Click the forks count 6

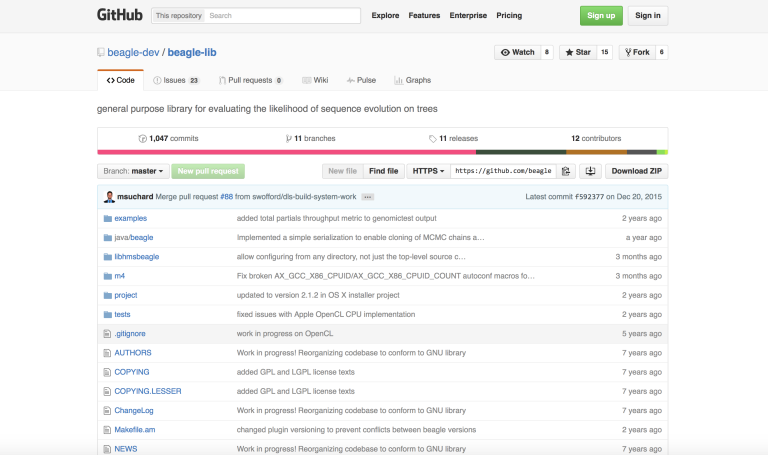[661, 52]
